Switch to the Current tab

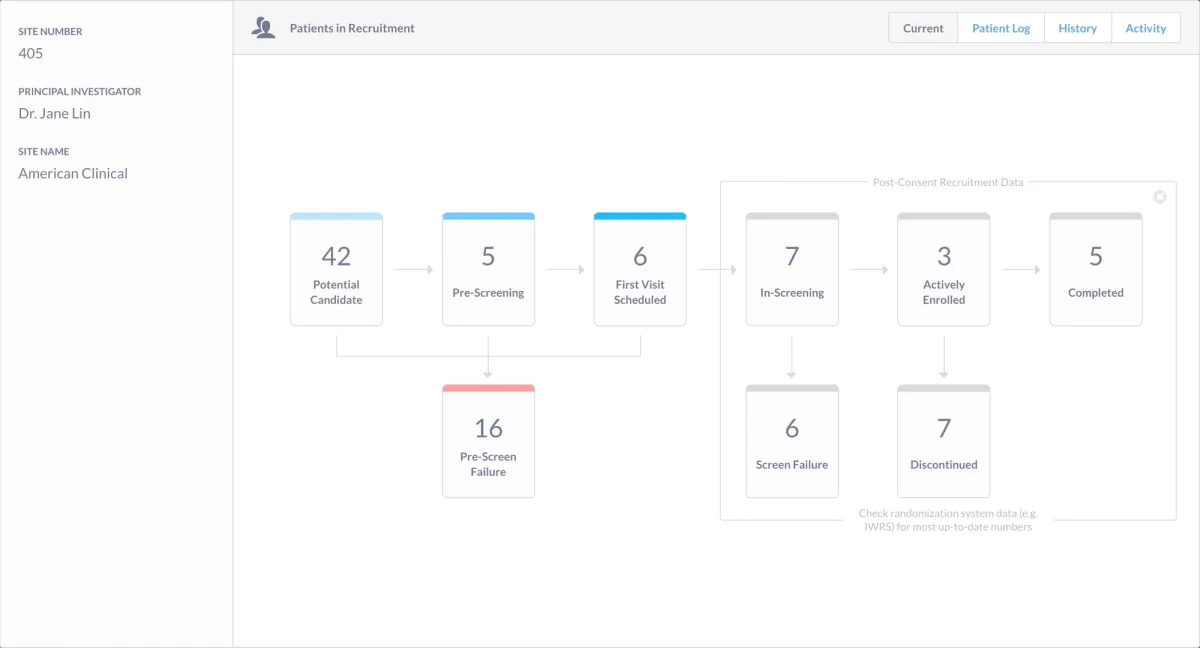click(923, 28)
